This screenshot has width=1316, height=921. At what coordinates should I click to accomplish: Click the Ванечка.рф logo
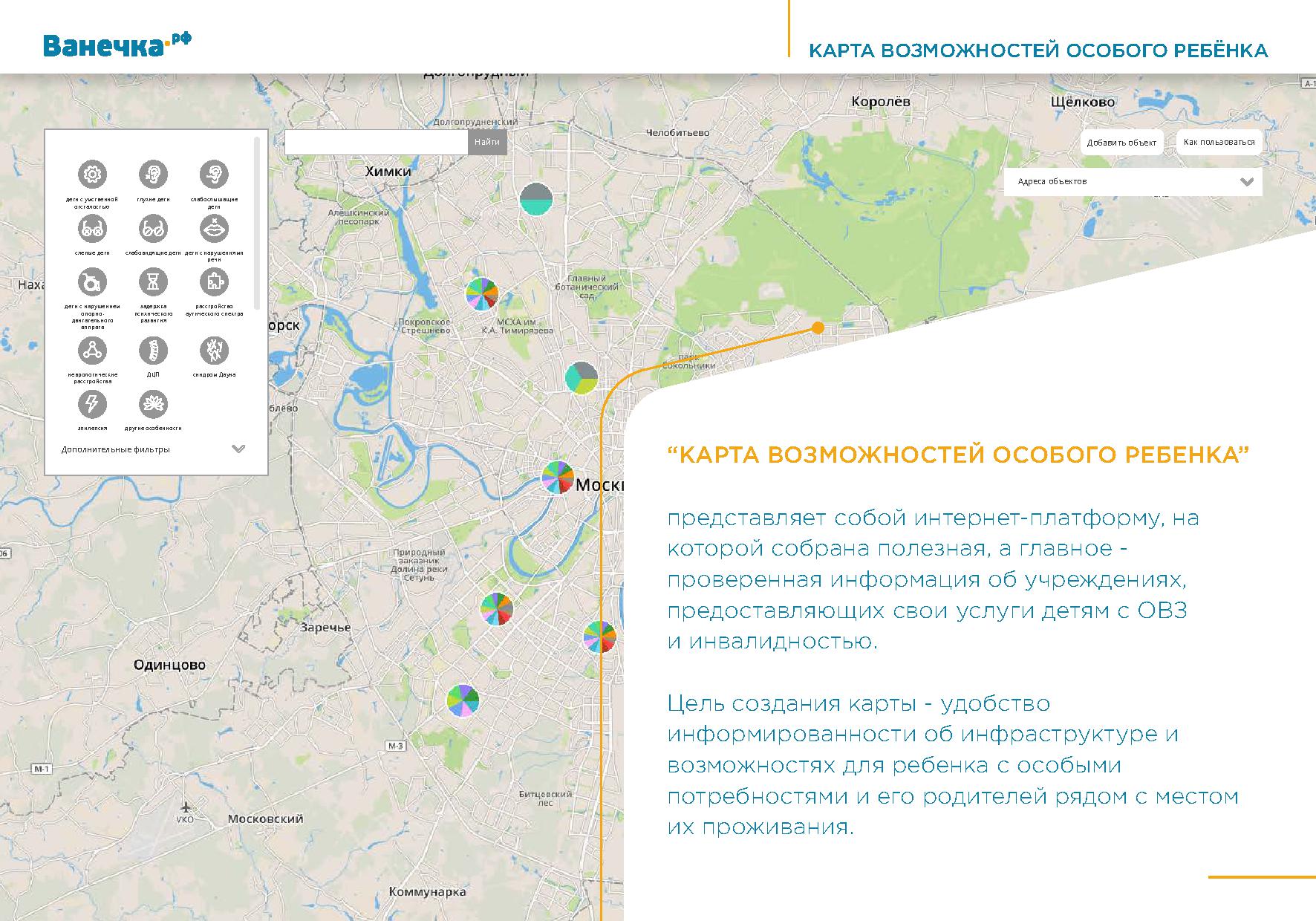click(117, 45)
